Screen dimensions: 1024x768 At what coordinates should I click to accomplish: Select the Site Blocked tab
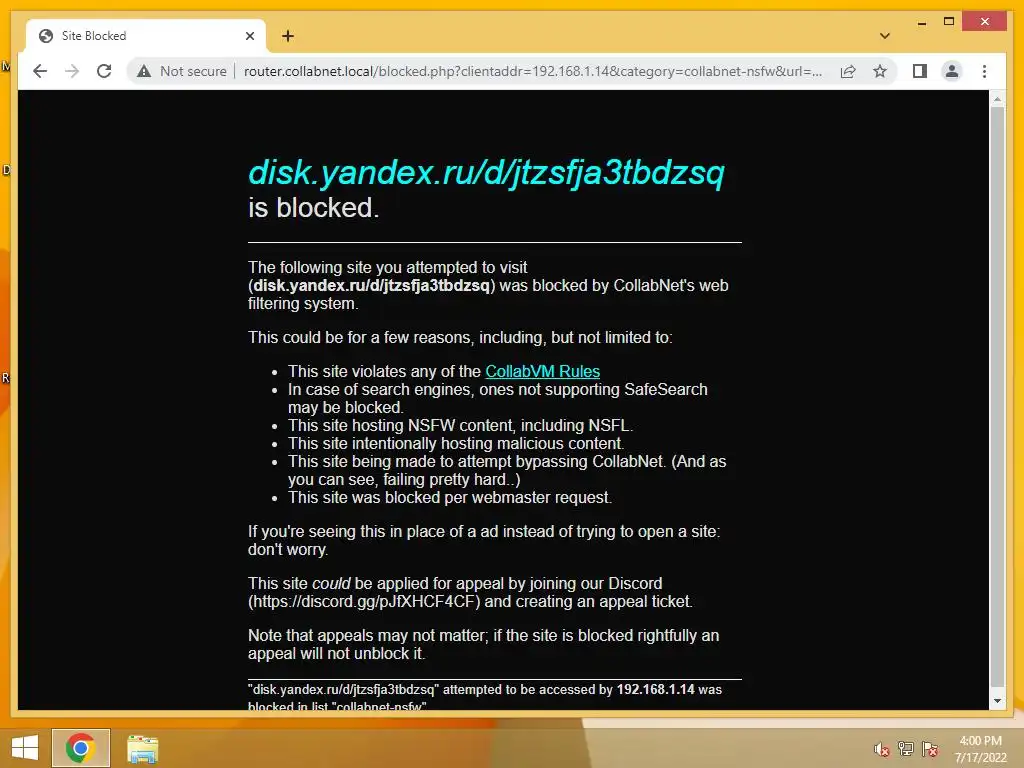(x=146, y=36)
